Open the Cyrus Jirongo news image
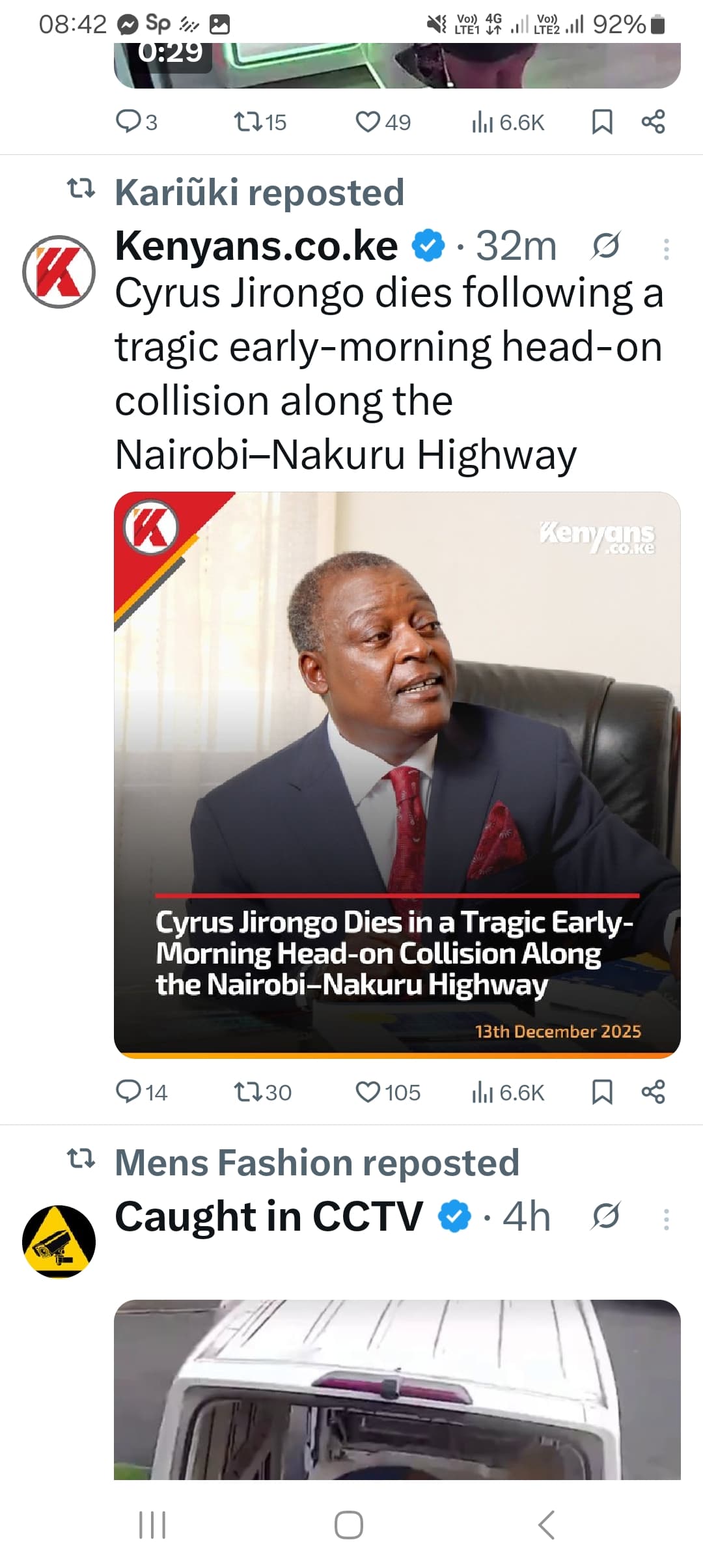The image size is (703, 1568). (397, 775)
